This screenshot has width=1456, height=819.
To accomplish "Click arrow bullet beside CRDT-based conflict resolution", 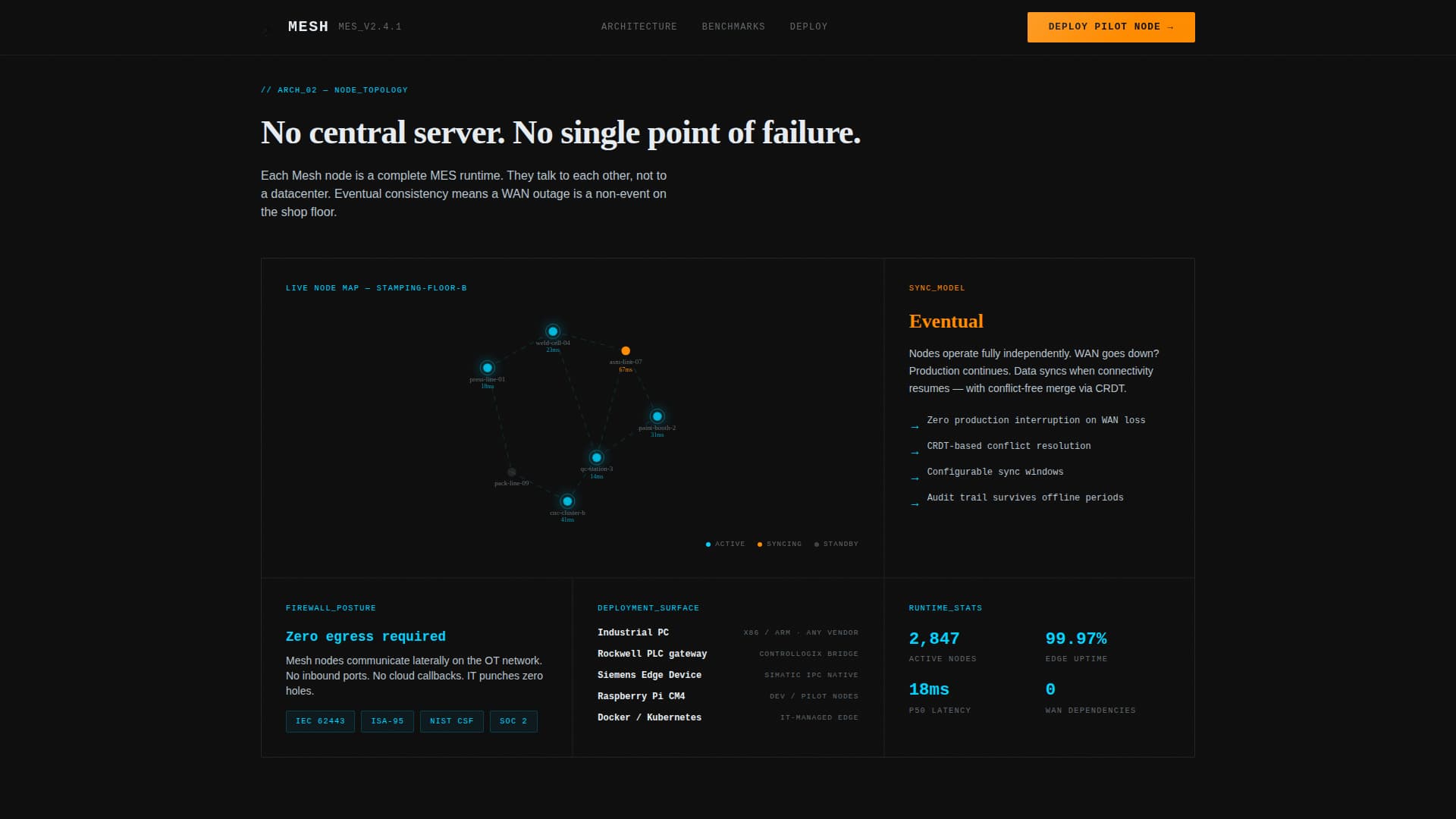I will (x=914, y=453).
